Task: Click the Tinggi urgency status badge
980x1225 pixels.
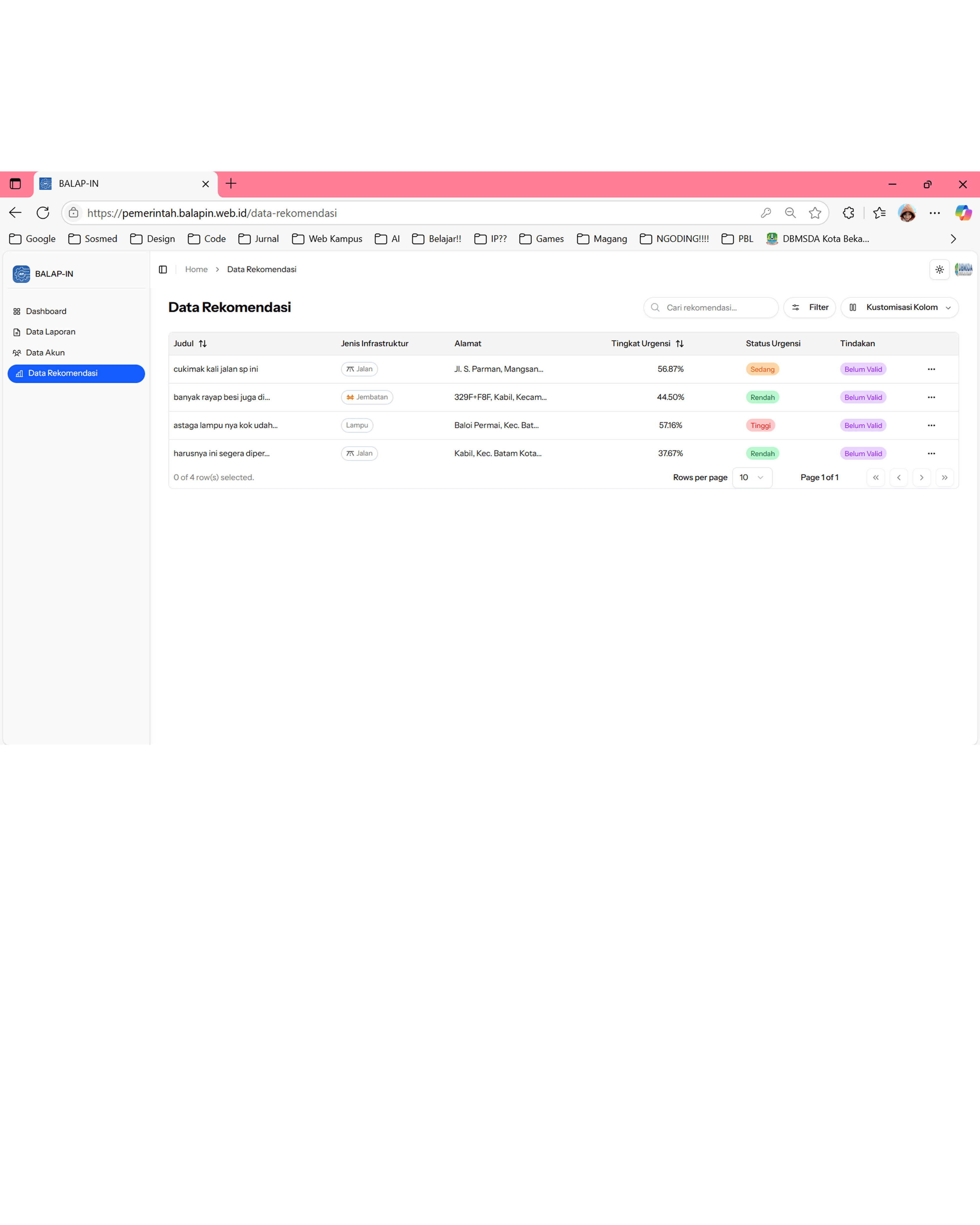Action: click(760, 426)
